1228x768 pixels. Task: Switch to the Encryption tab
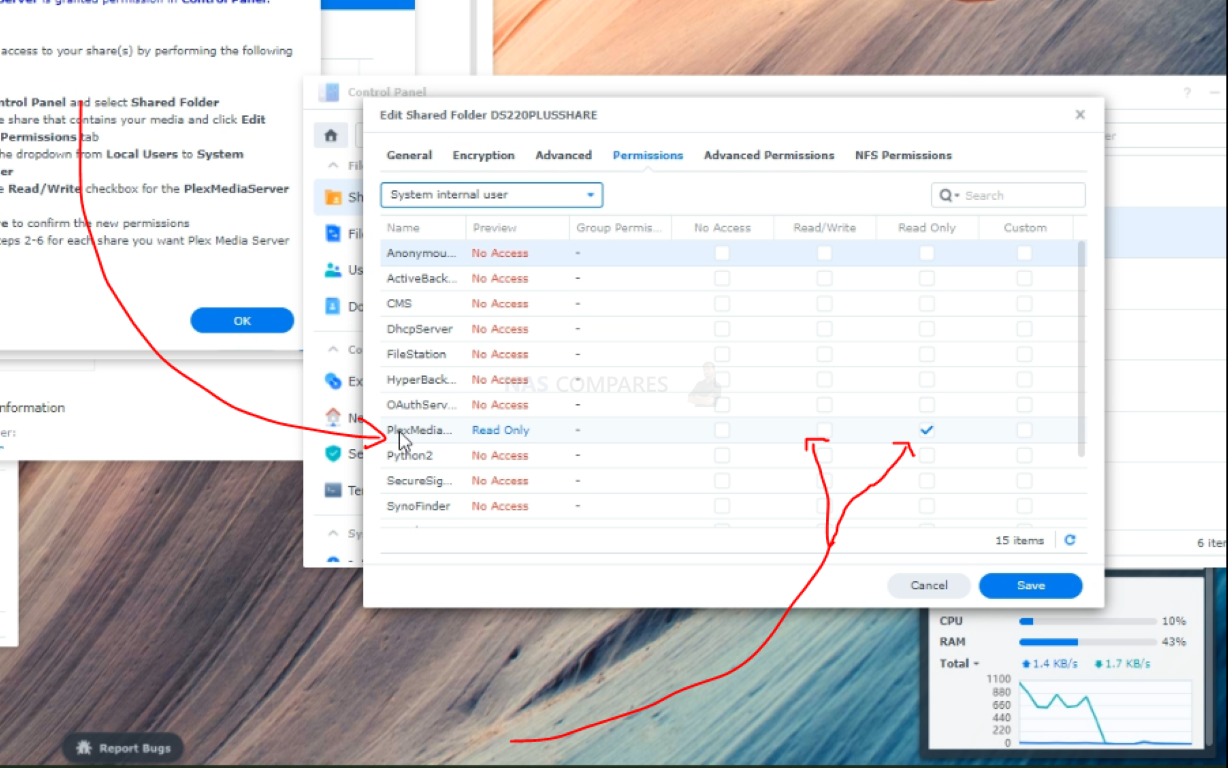[x=483, y=155]
